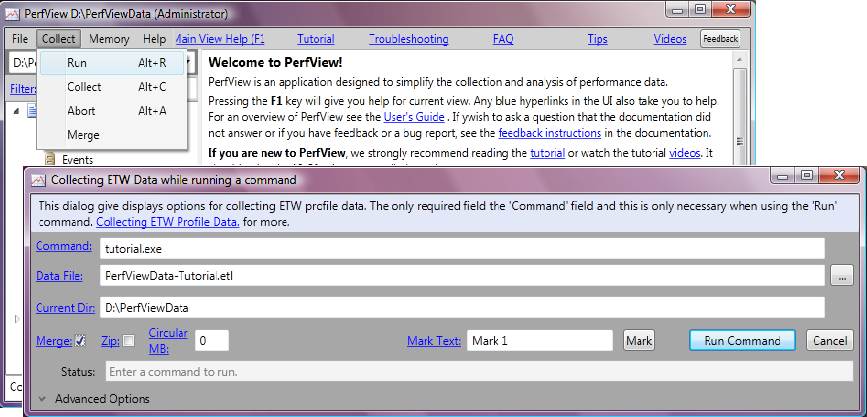Open the File menu

(x=20, y=39)
